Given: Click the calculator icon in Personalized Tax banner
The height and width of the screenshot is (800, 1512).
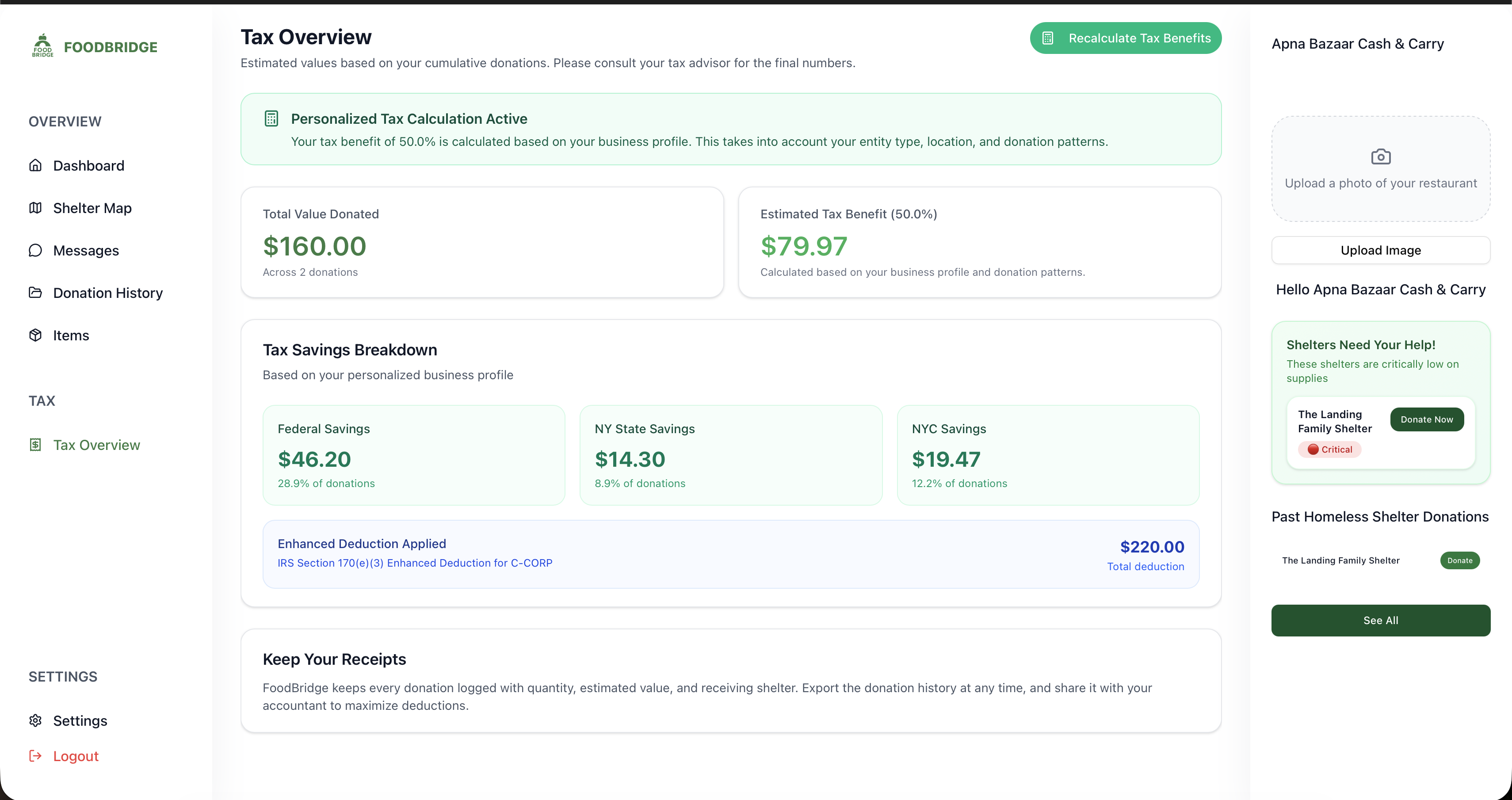Looking at the screenshot, I should [x=271, y=118].
